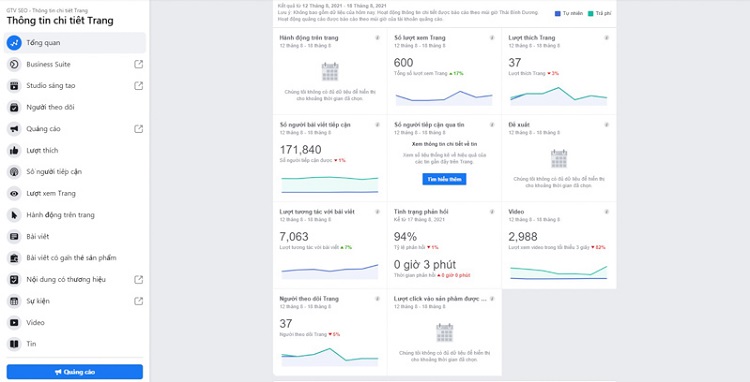Viewport: 750px width, 382px height.
Task: Click the Nội dung có thương hiệu icon
Action: 14,279
